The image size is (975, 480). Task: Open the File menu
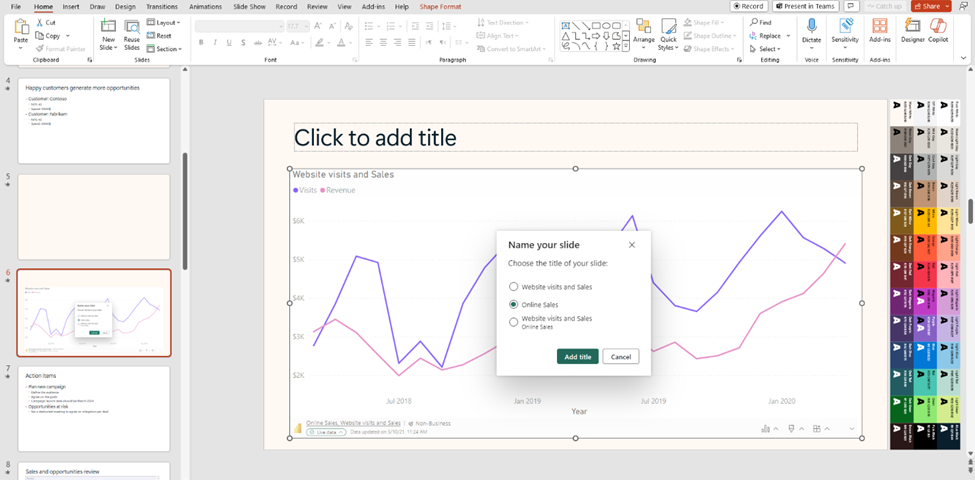pyautogui.click(x=16, y=6)
